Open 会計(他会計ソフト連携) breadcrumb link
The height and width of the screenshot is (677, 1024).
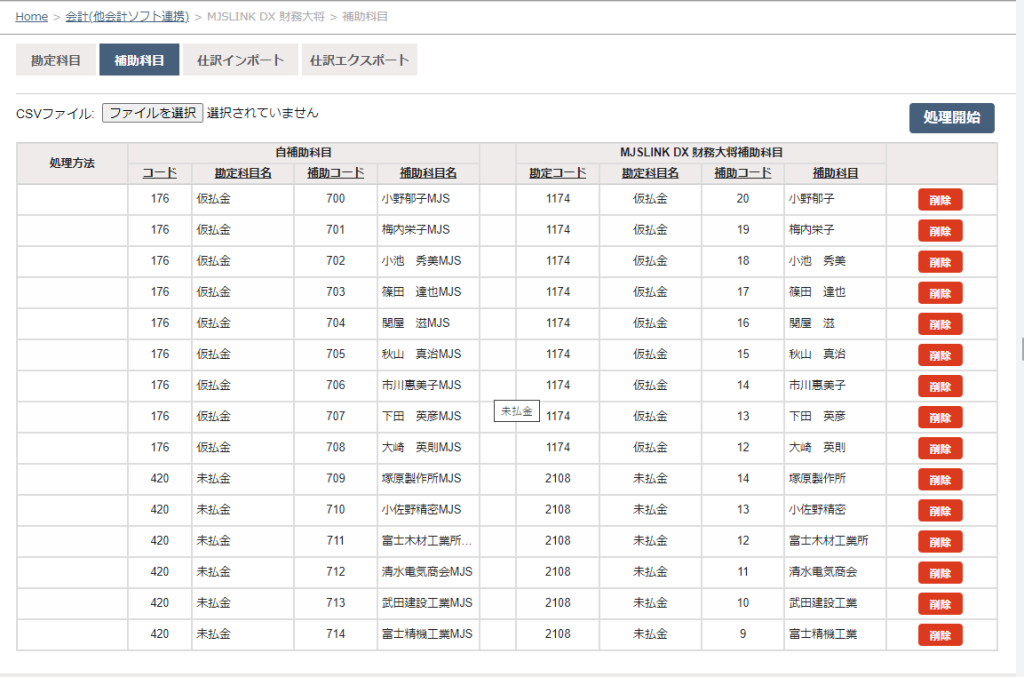tap(127, 16)
